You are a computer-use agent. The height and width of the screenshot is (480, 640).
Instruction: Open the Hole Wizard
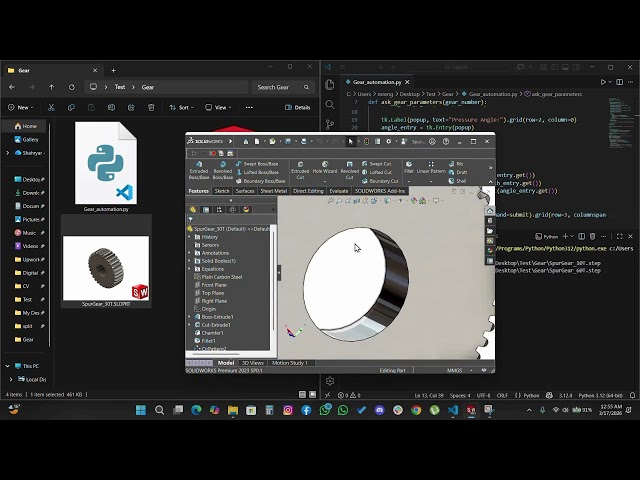pyautogui.click(x=324, y=168)
